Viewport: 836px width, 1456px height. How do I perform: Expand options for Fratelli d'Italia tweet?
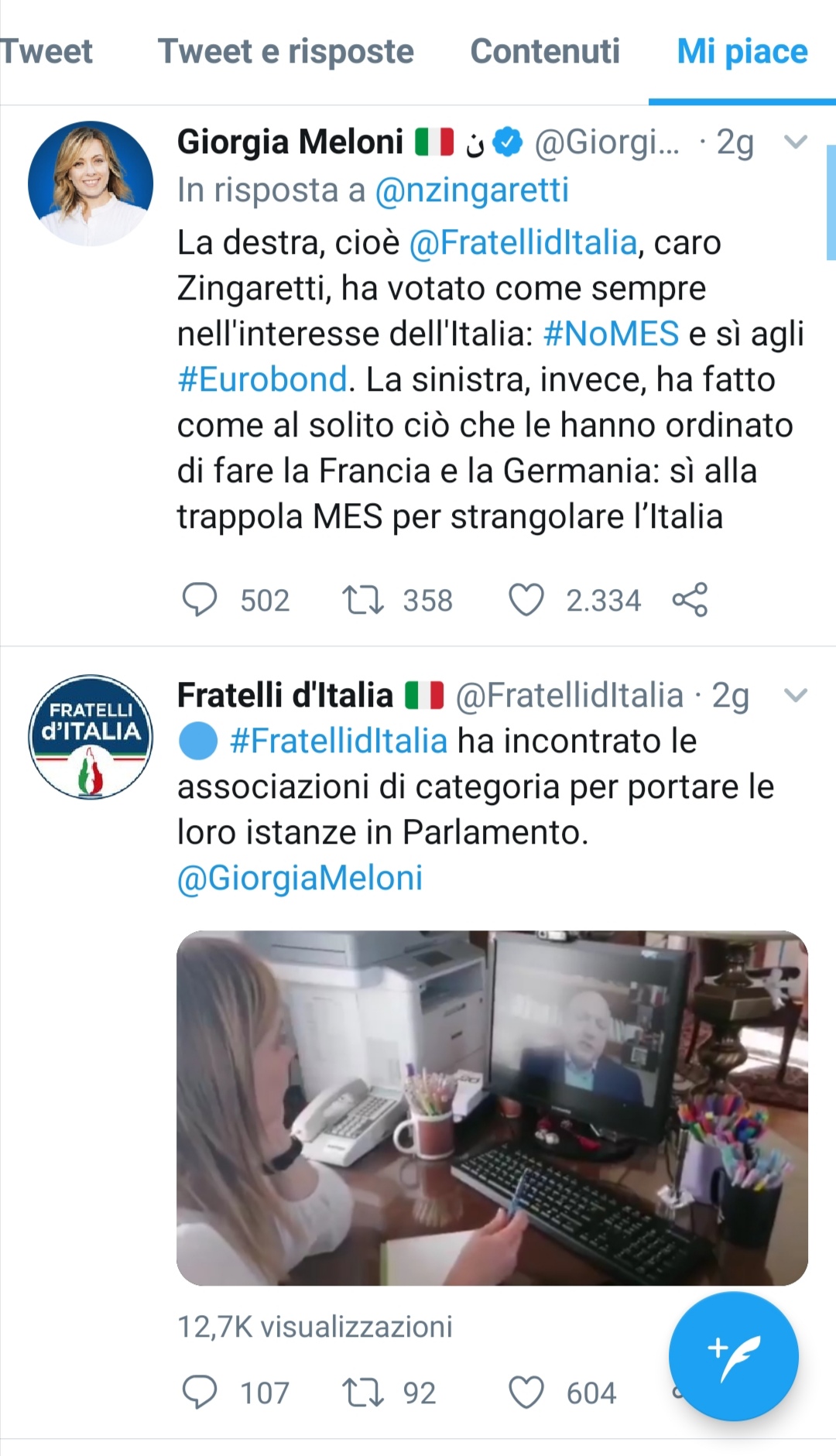796,695
